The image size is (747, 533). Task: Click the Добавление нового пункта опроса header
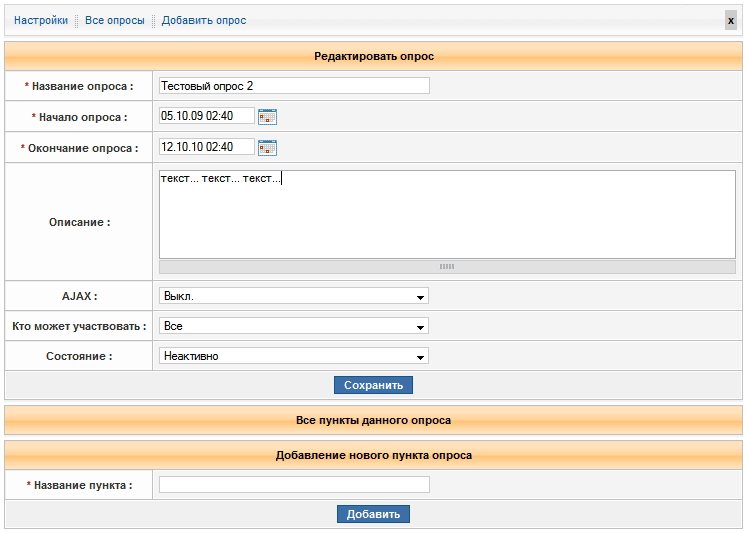(373, 455)
